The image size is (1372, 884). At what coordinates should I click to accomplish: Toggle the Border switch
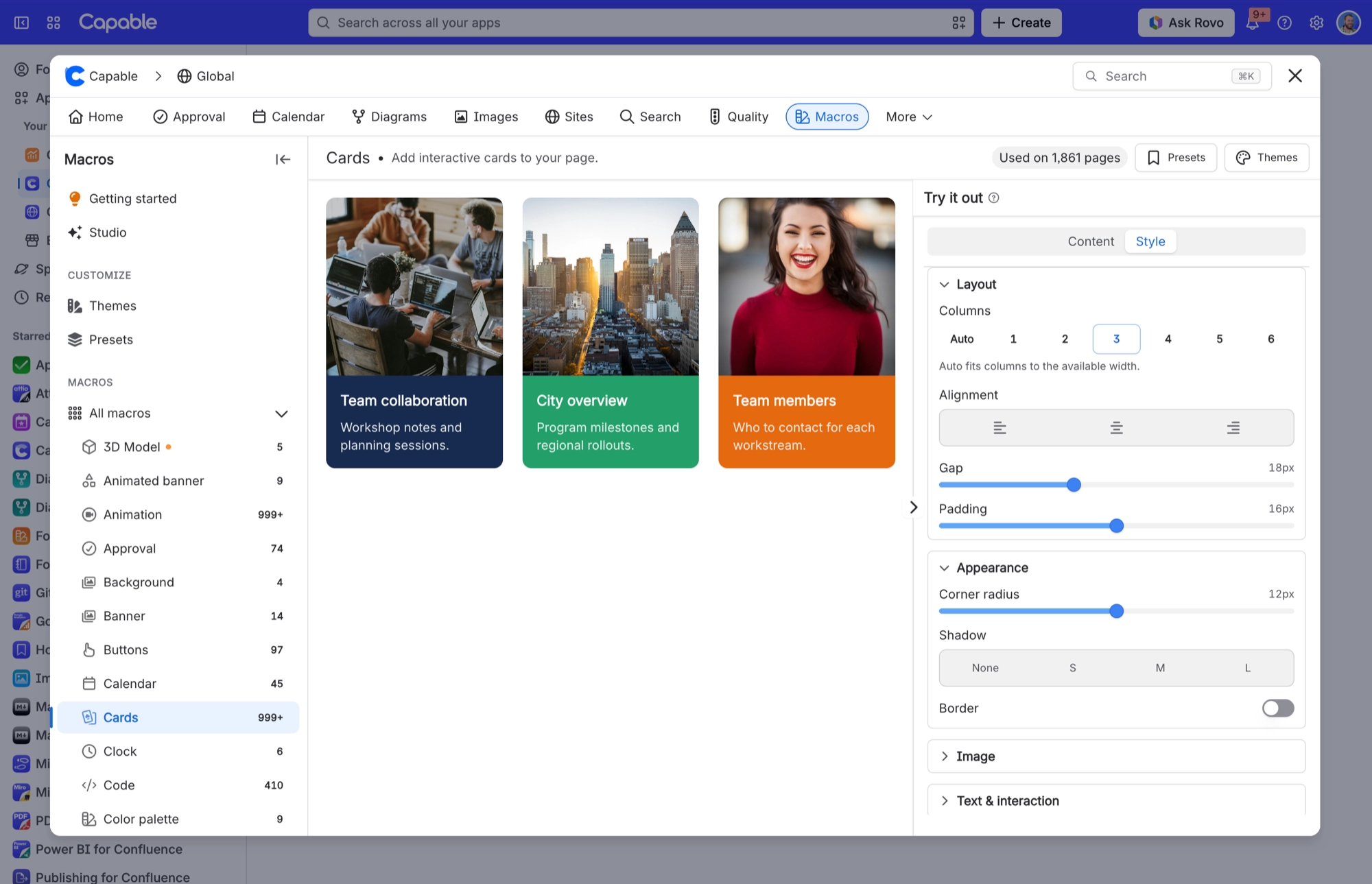pyautogui.click(x=1278, y=708)
